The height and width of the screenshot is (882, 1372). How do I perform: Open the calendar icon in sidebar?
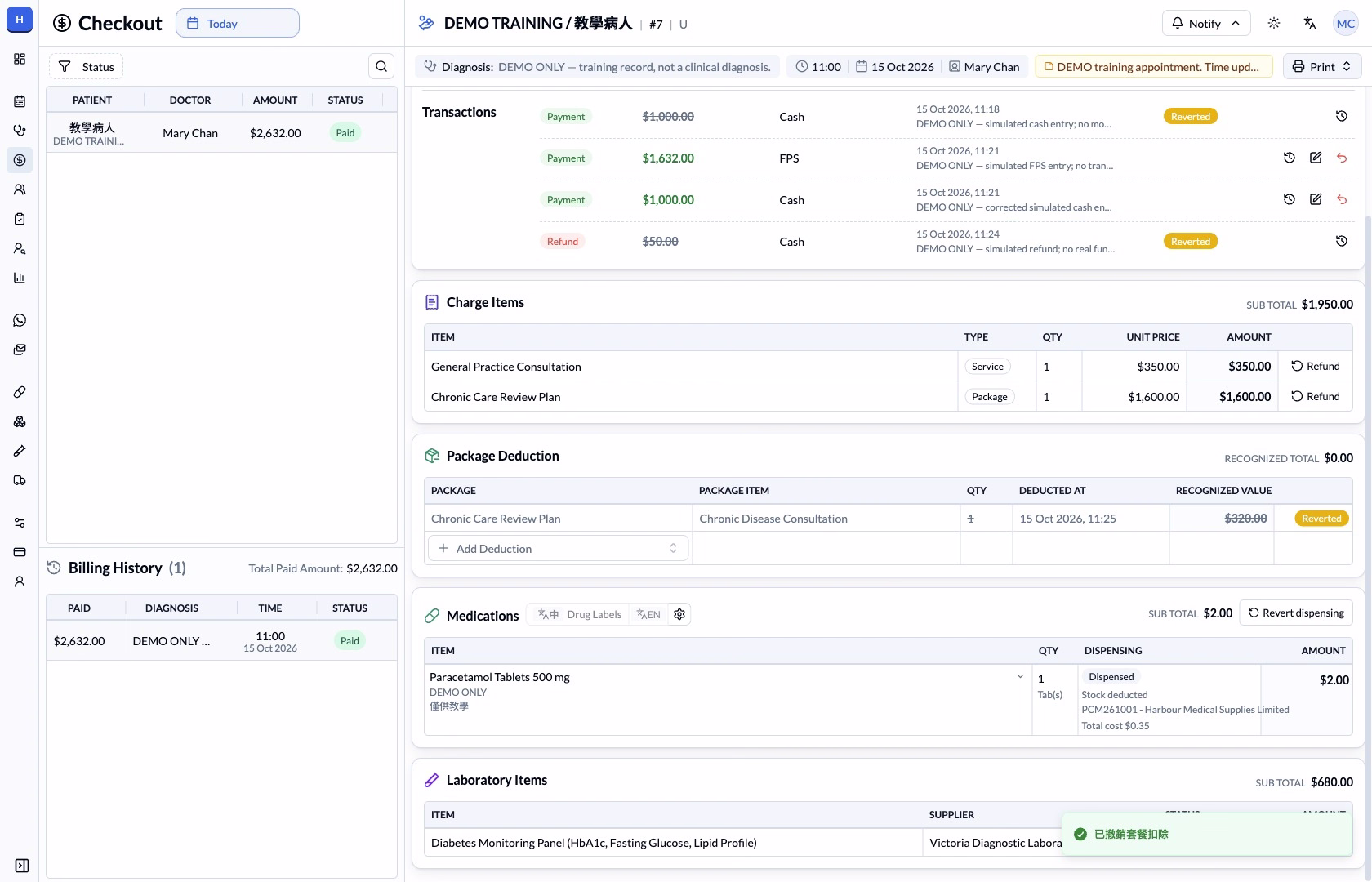(20, 101)
